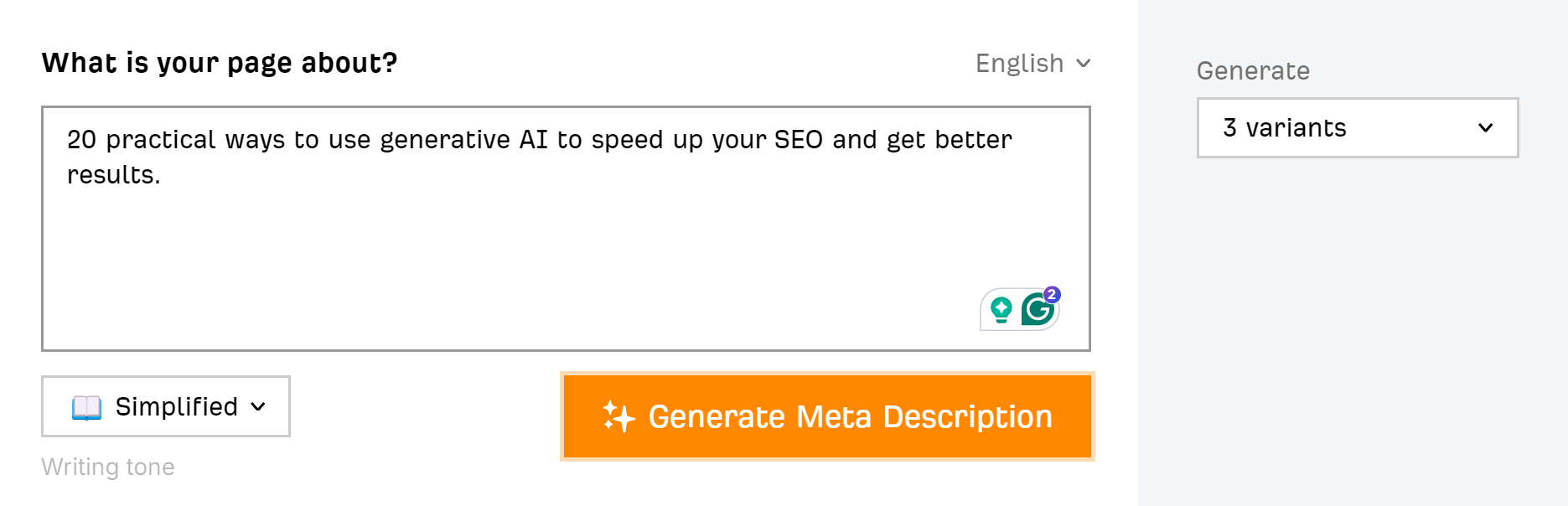Viewport: 1568px width, 506px height.
Task: Click the chevron inside the Simplified selector
Action: [256, 407]
